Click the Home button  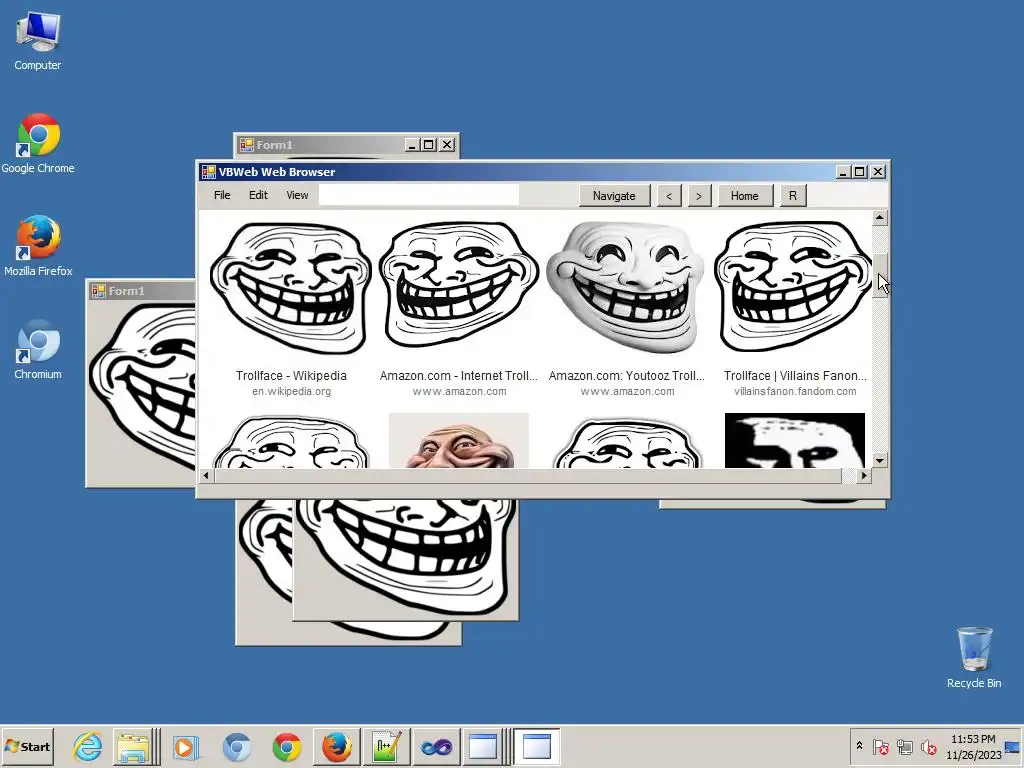pyautogui.click(x=744, y=195)
